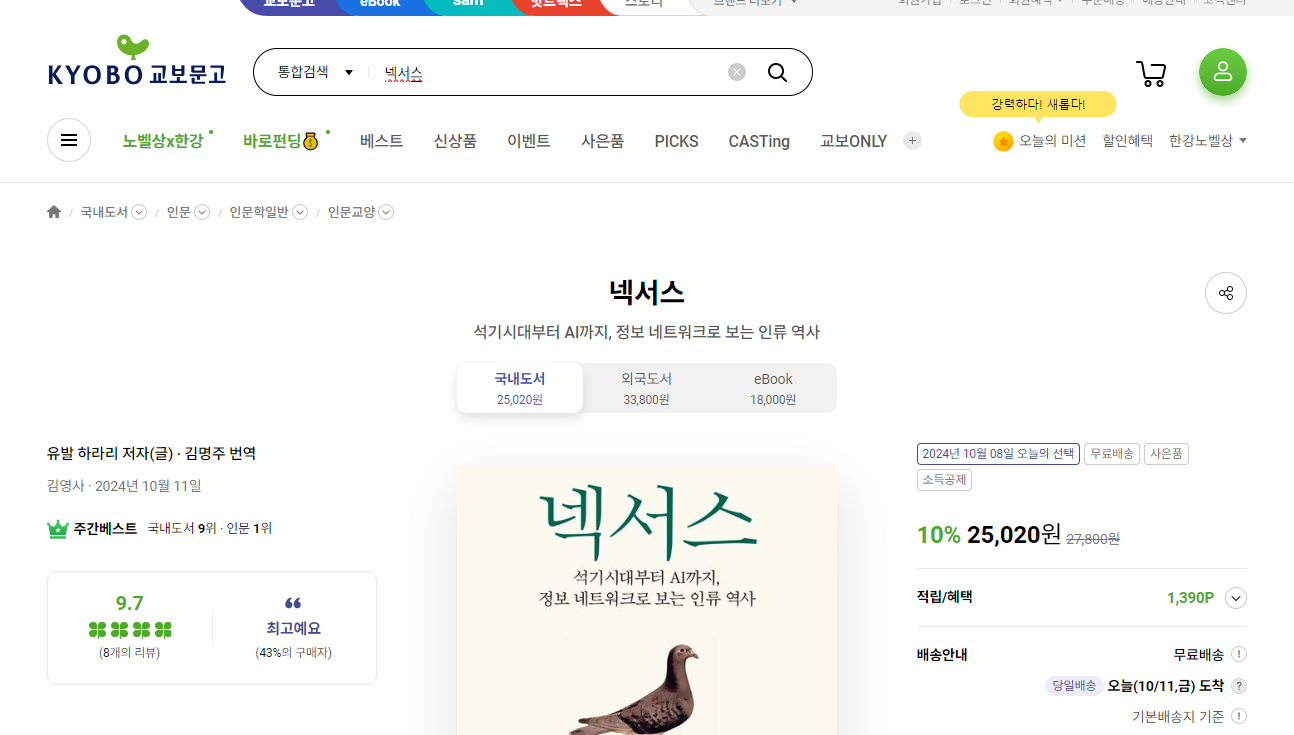The width and height of the screenshot is (1294, 735).
Task: Click the 할인혜택 link
Action: pos(1127,141)
